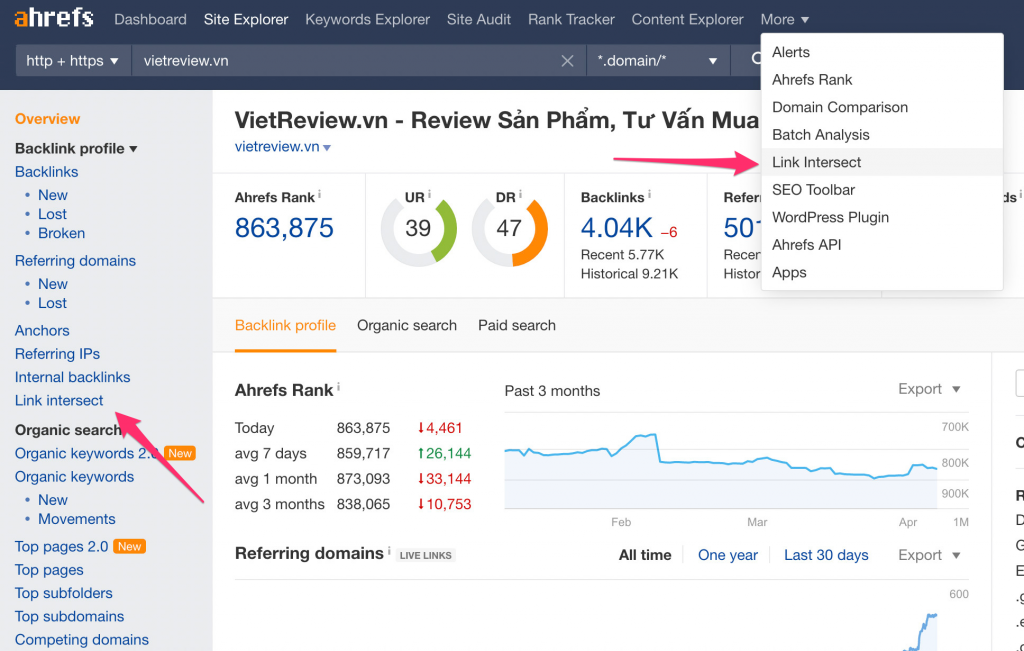Viewport: 1024px width, 651px height.
Task: Open Referring IPs in the sidebar
Action: pos(57,354)
